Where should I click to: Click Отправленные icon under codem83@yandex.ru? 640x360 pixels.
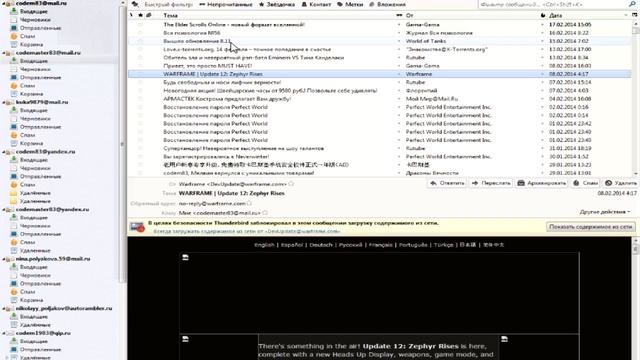pos(14,176)
